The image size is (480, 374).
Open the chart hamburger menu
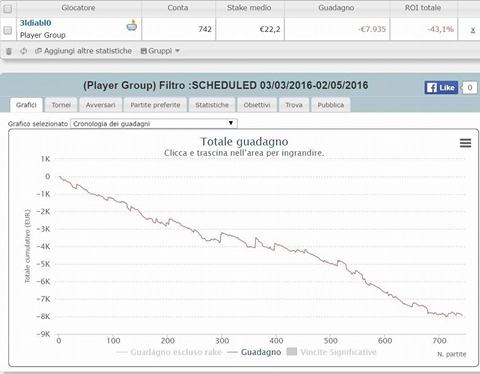tap(465, 143)
